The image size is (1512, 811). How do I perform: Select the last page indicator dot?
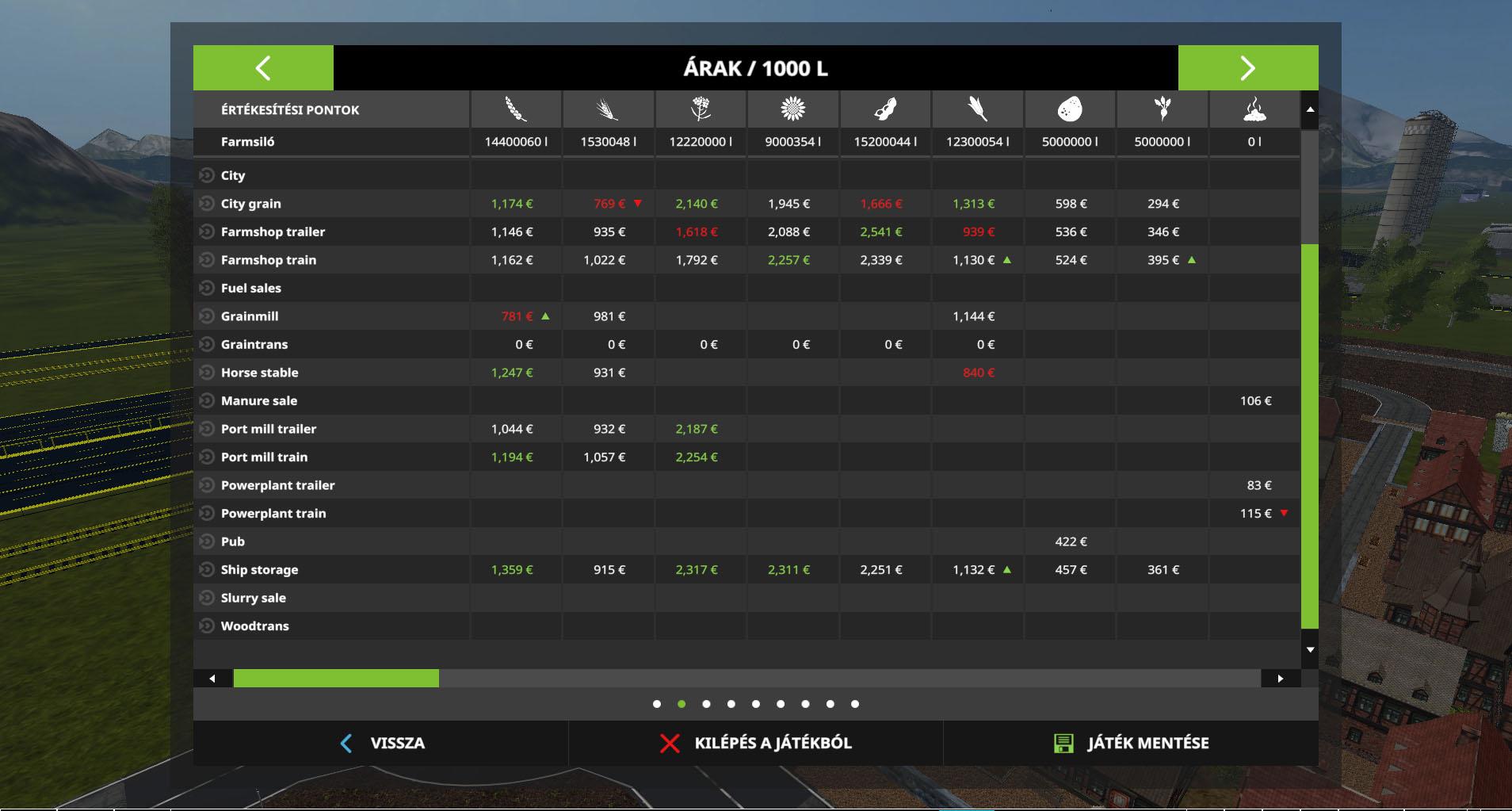[854, 704]
